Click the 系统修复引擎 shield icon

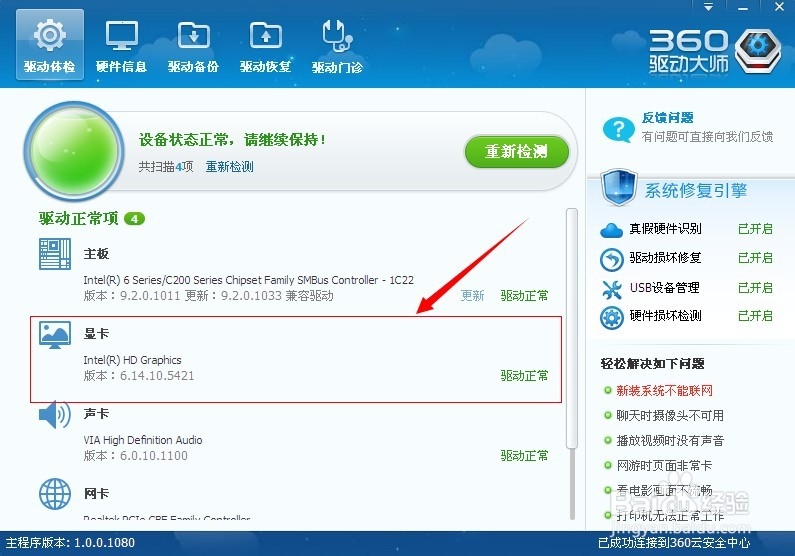pyautogui.click(x=619, y=188)
